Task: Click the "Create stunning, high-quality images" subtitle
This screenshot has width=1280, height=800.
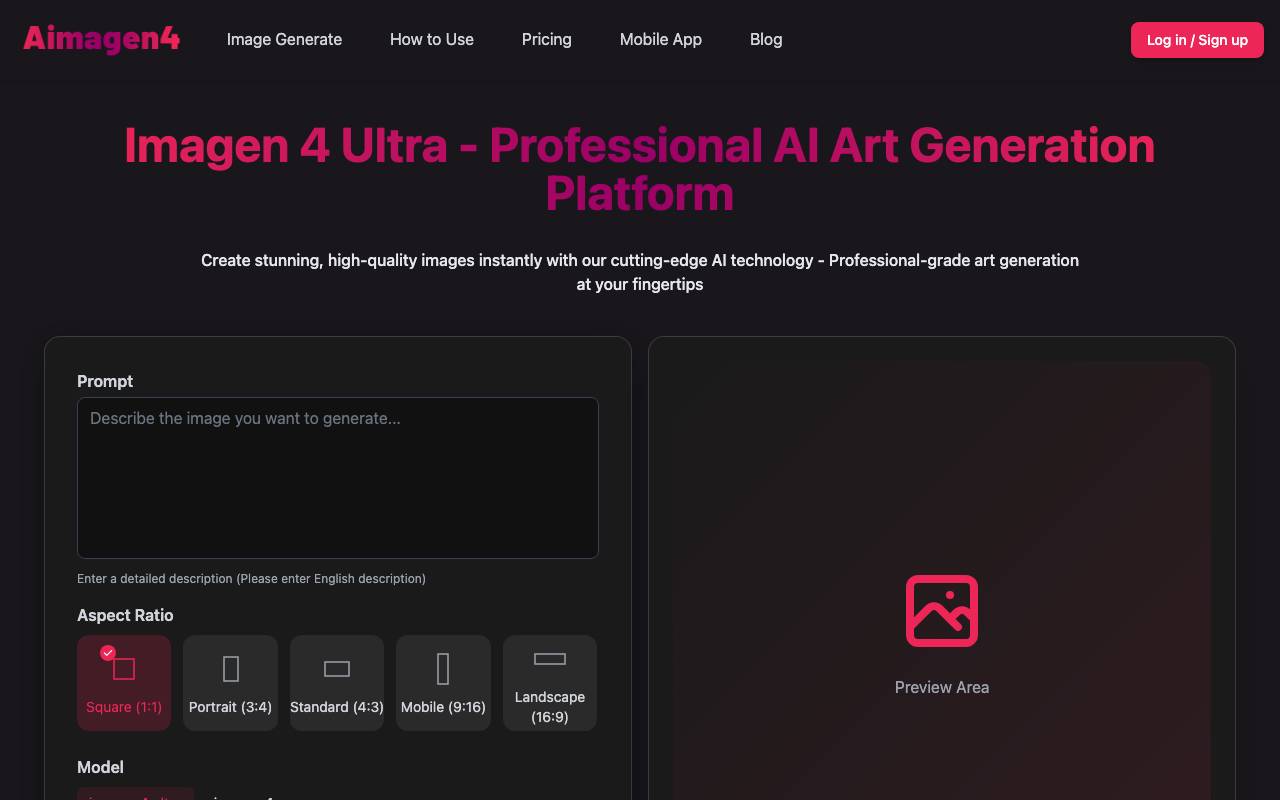Action: point(640,272)
